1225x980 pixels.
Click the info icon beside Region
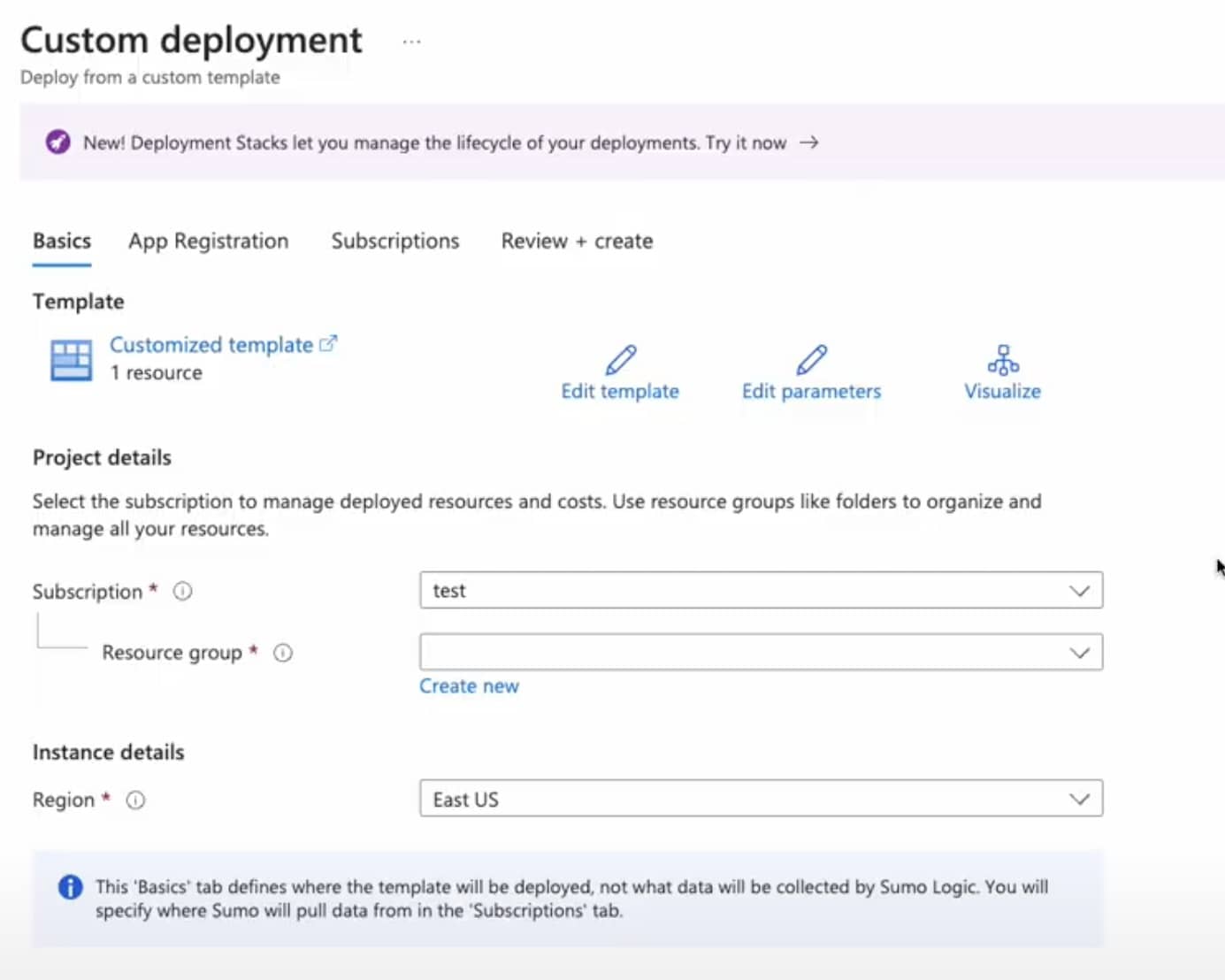(134, 800)
